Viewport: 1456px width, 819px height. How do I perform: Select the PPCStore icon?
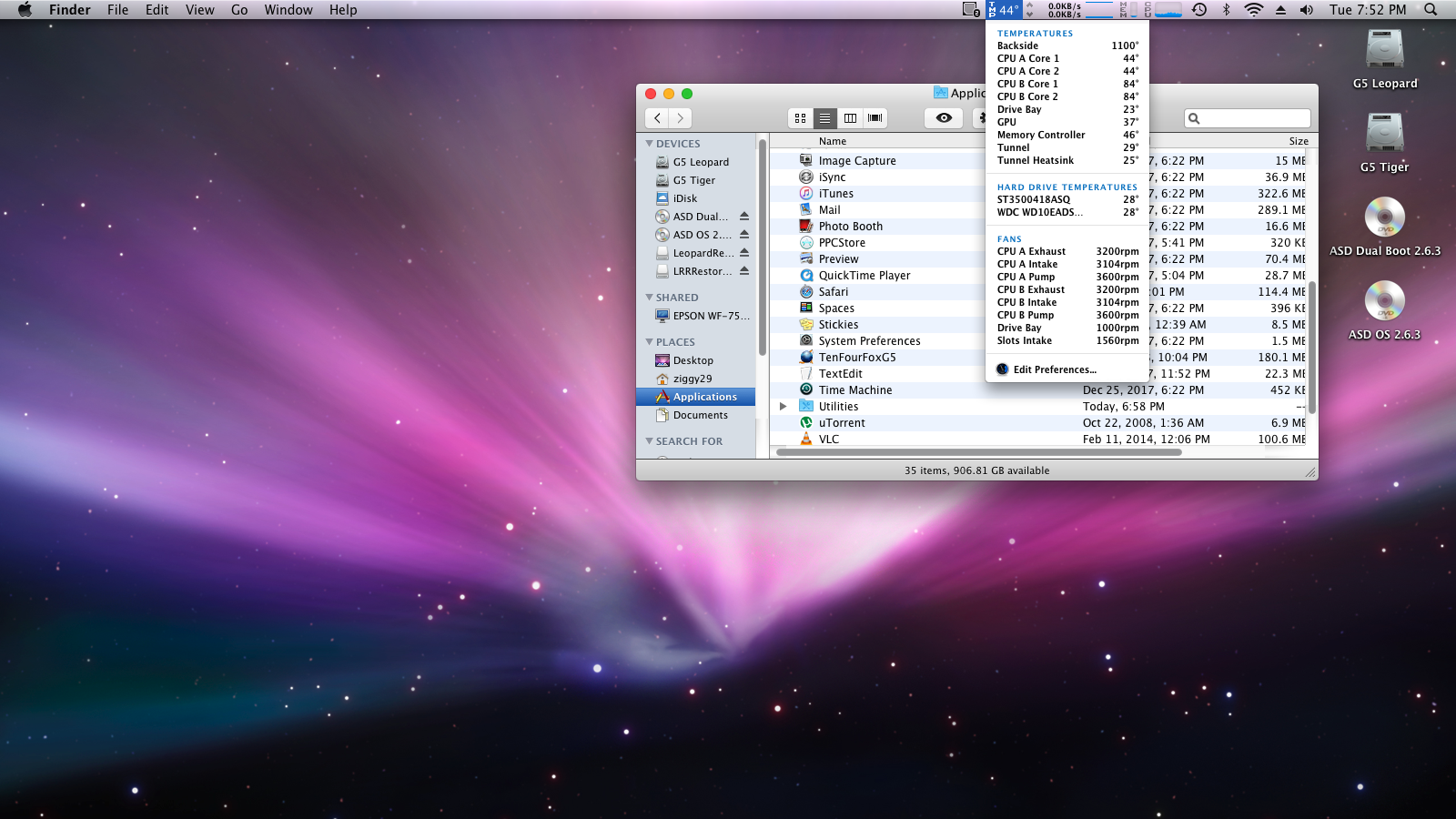(806, 242)
